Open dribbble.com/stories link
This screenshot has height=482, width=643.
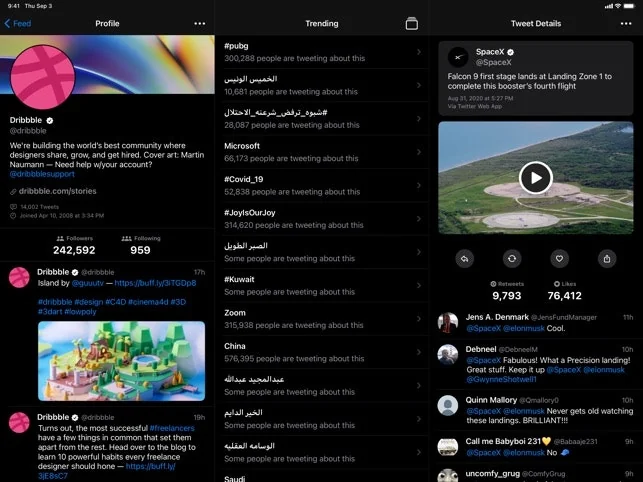(57, 191)
